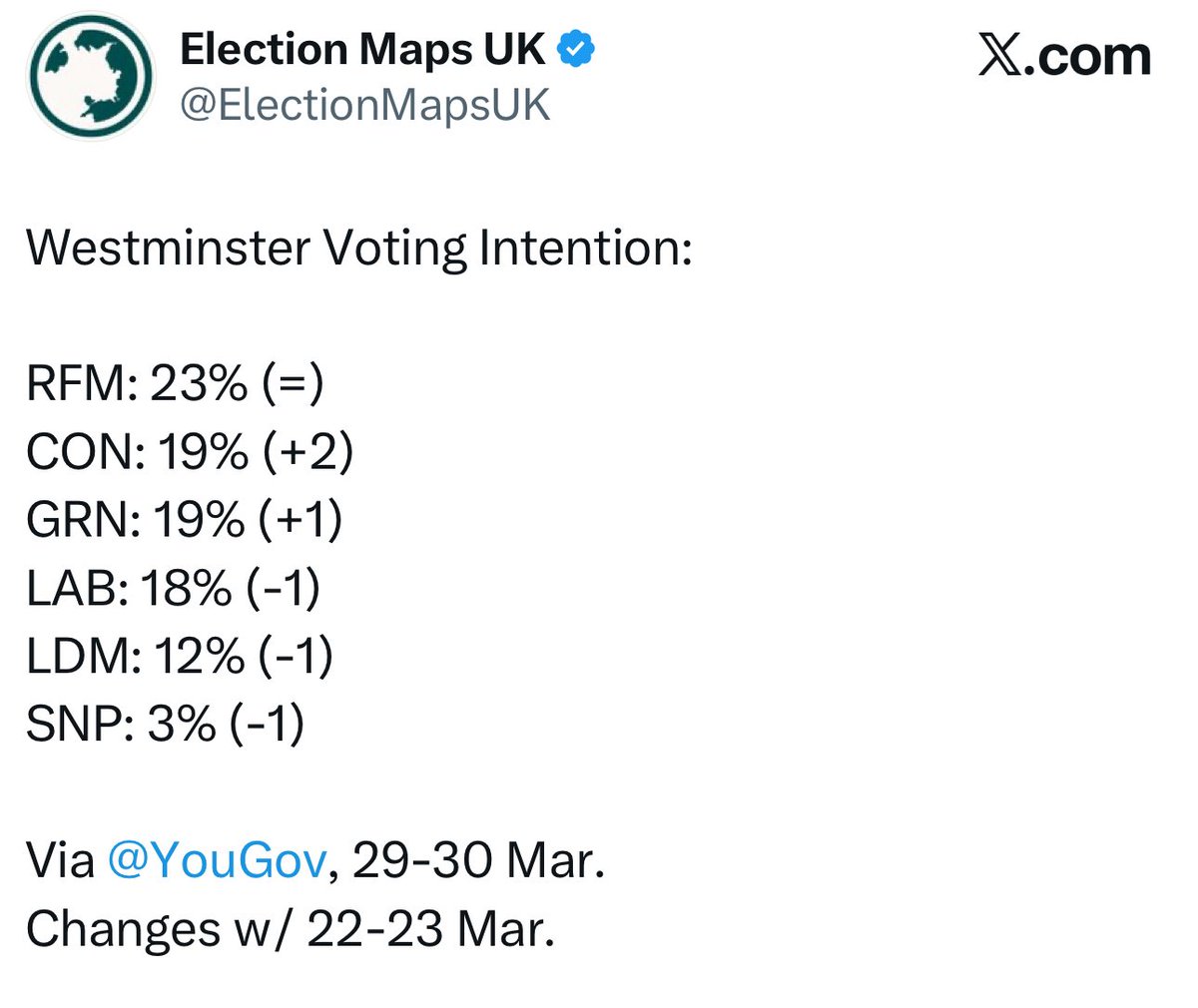The image size is (1198, 1008).
Task: Select the (=) change next to RFM
Action: 294,383
